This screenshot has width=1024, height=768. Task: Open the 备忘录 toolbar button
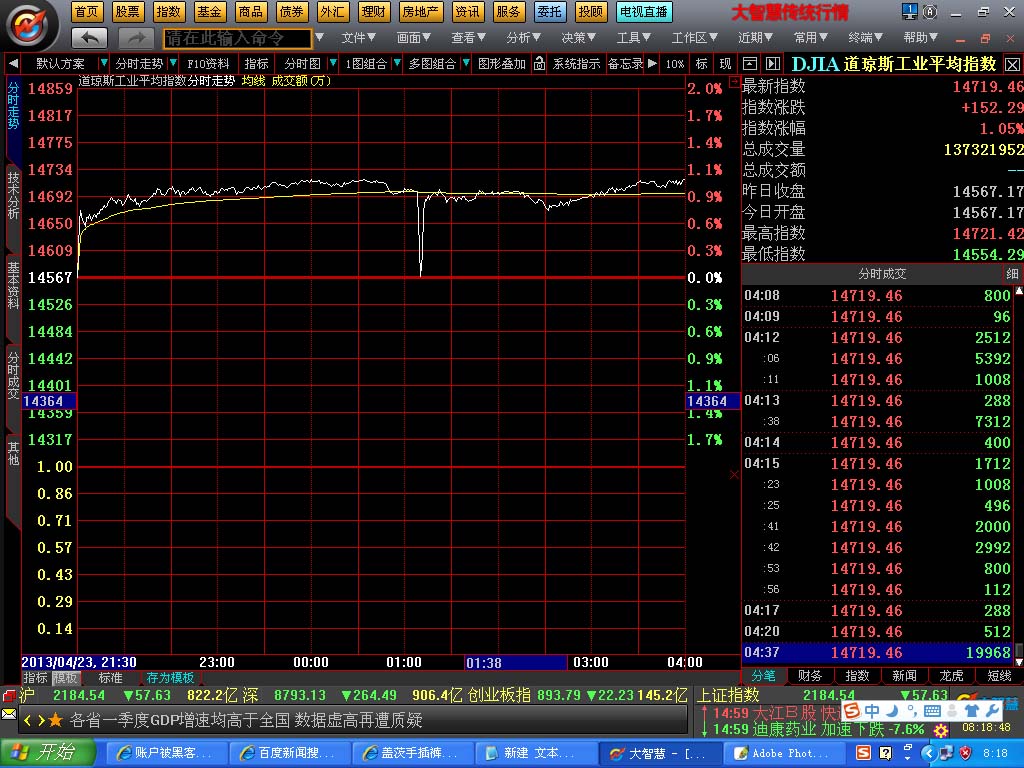(x=625, y=63)
